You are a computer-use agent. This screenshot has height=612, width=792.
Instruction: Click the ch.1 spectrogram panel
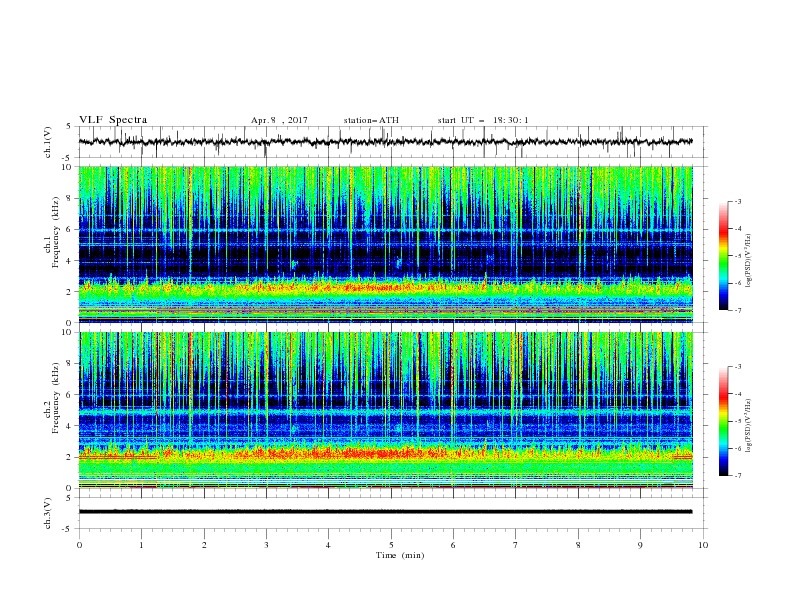click(x=386, y=244)
